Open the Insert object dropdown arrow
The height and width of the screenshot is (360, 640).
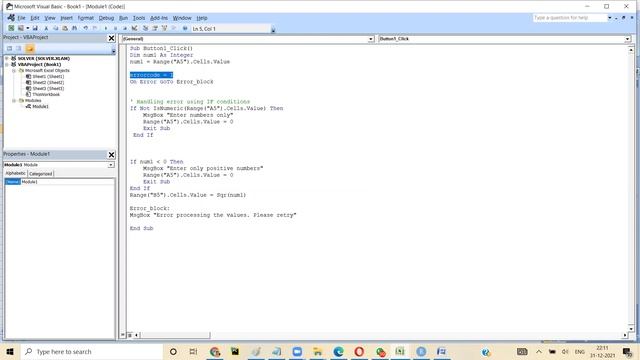(x=27, y=28)
